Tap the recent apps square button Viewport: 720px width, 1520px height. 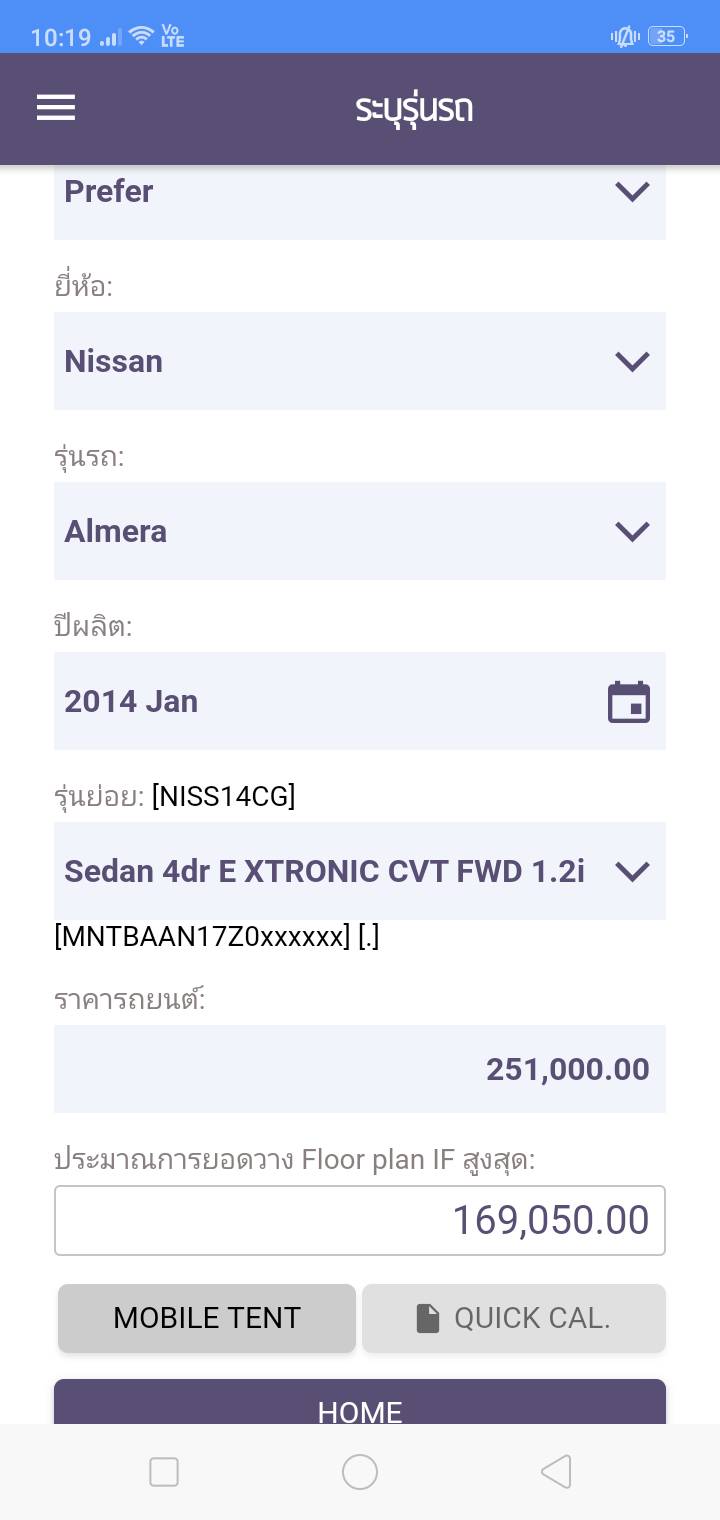click(164, 1472)
